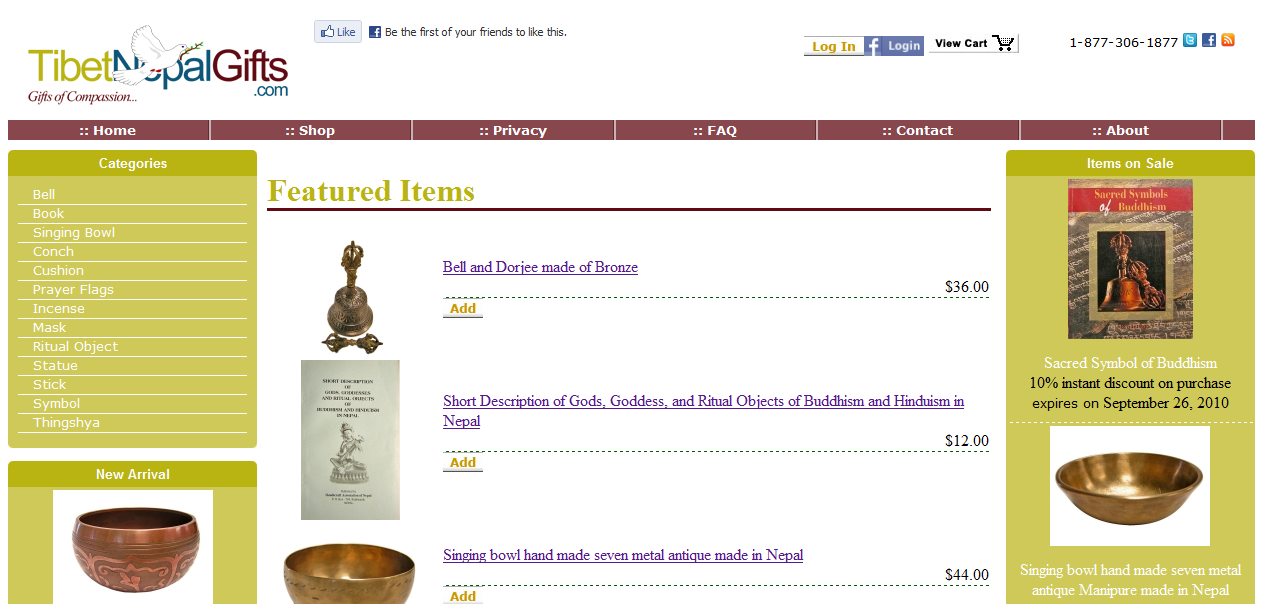Open the Shop menu item
Screen dimensions: 1265x606
click(x=310, y=130)
